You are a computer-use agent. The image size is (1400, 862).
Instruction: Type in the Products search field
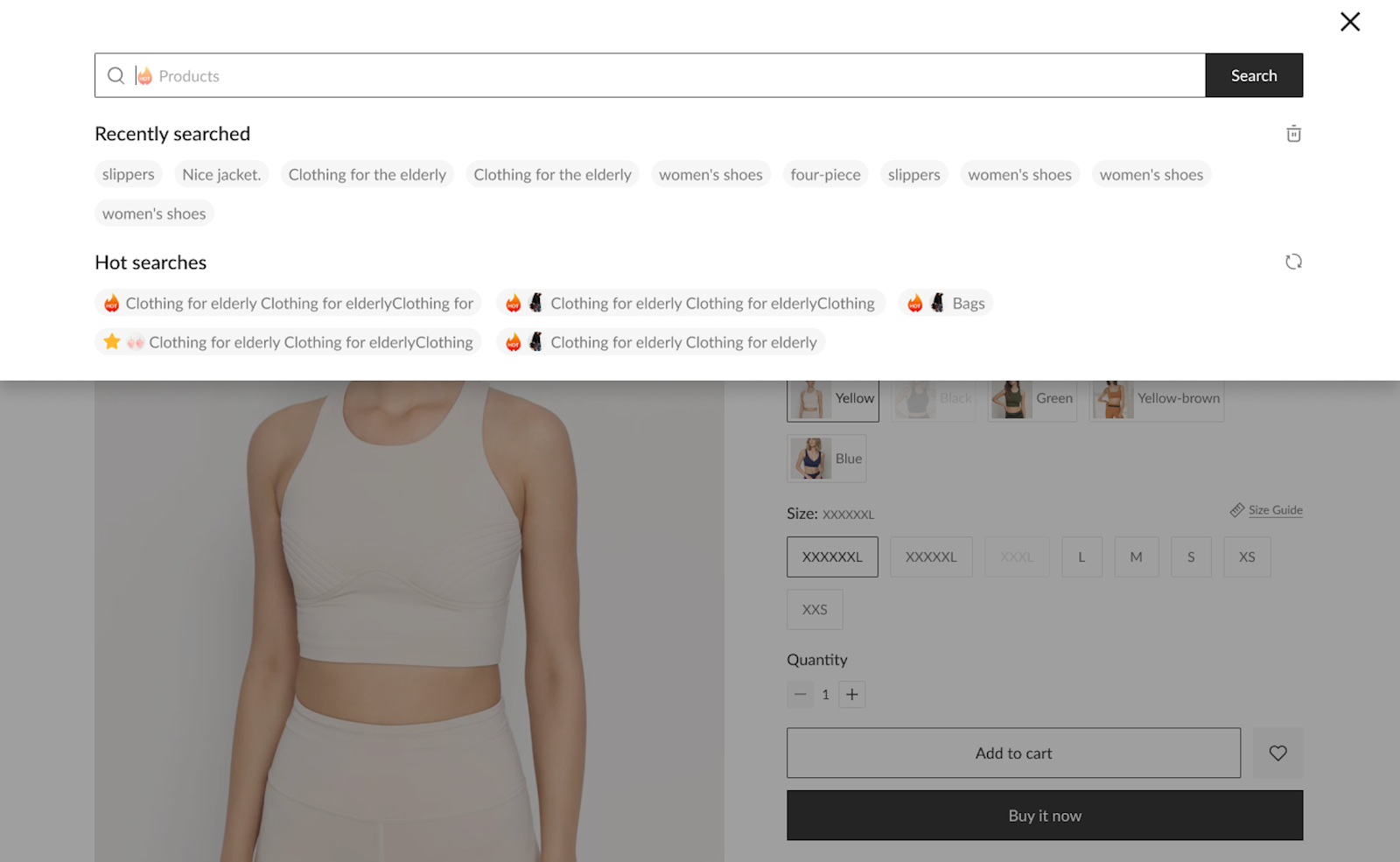pos(665,76)
